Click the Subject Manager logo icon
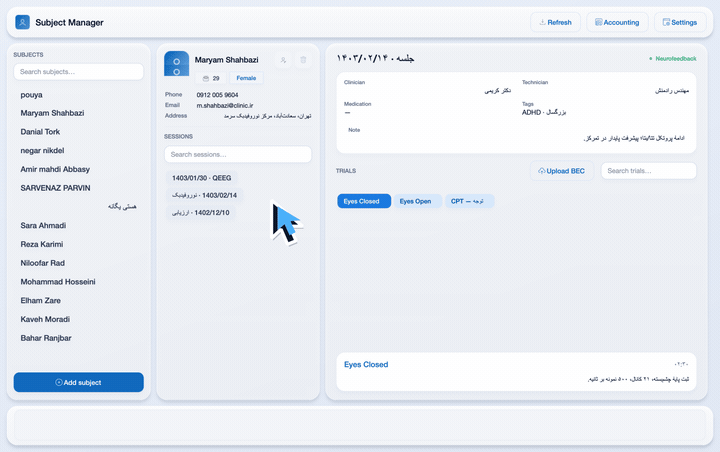 coord(22,22)
